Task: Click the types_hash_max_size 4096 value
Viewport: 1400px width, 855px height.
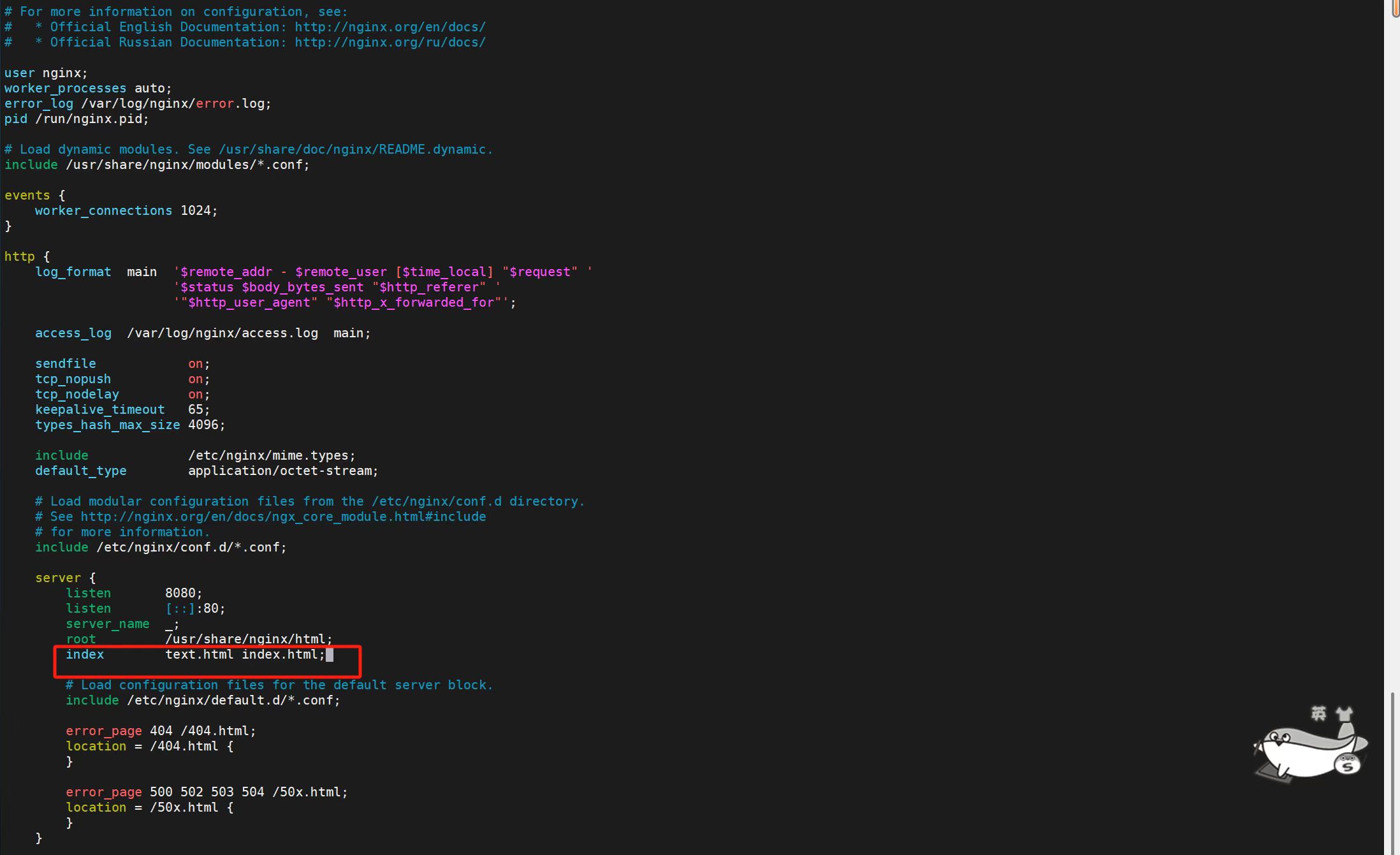Action: pyautogui.click(x=203, y=425)
